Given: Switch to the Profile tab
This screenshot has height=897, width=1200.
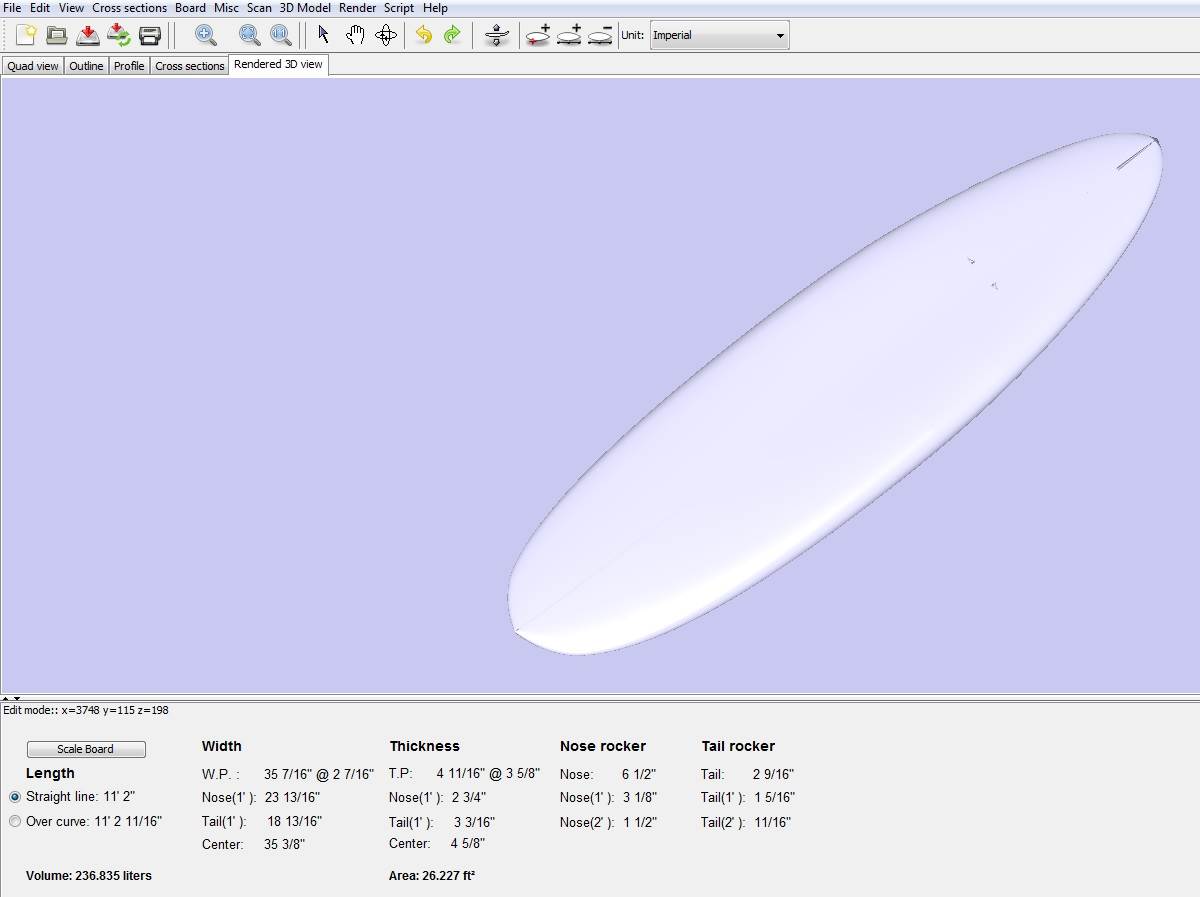Looking at the screenshot, I should [x=129, y=66].
